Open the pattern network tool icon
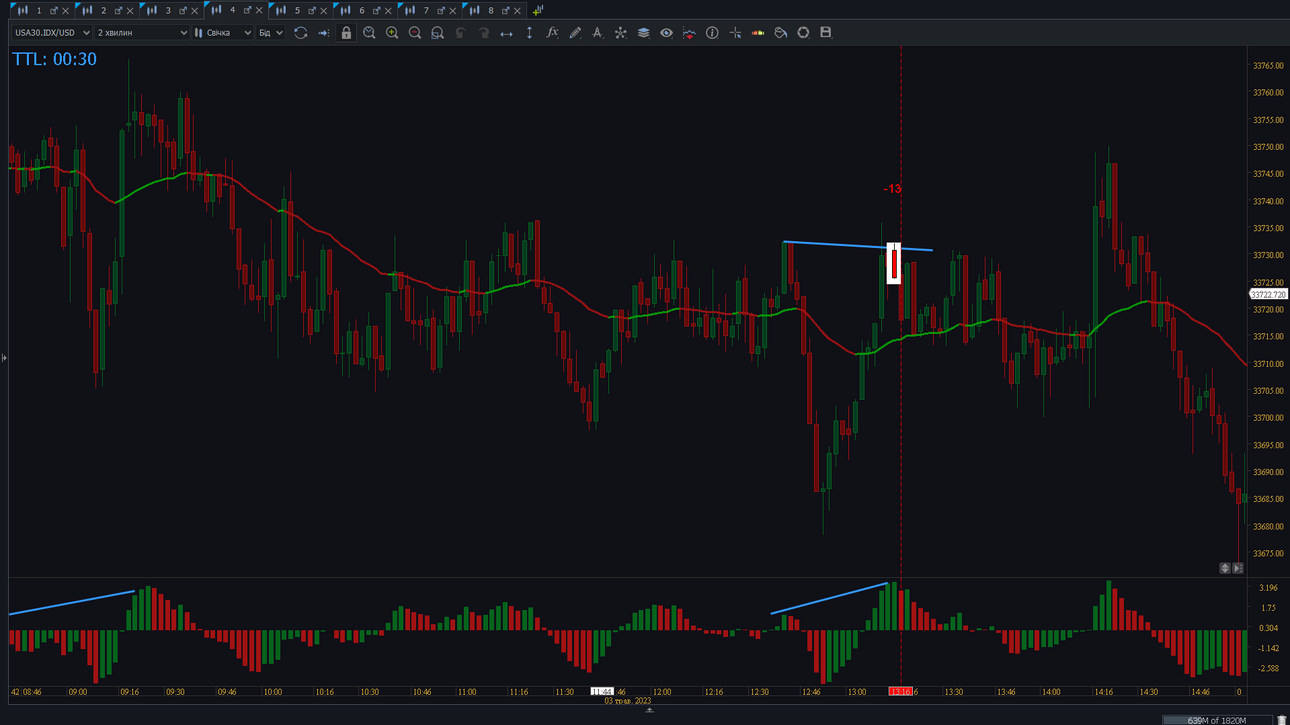The width and height of the screenshot is (1290, 725). click(620, 33)
